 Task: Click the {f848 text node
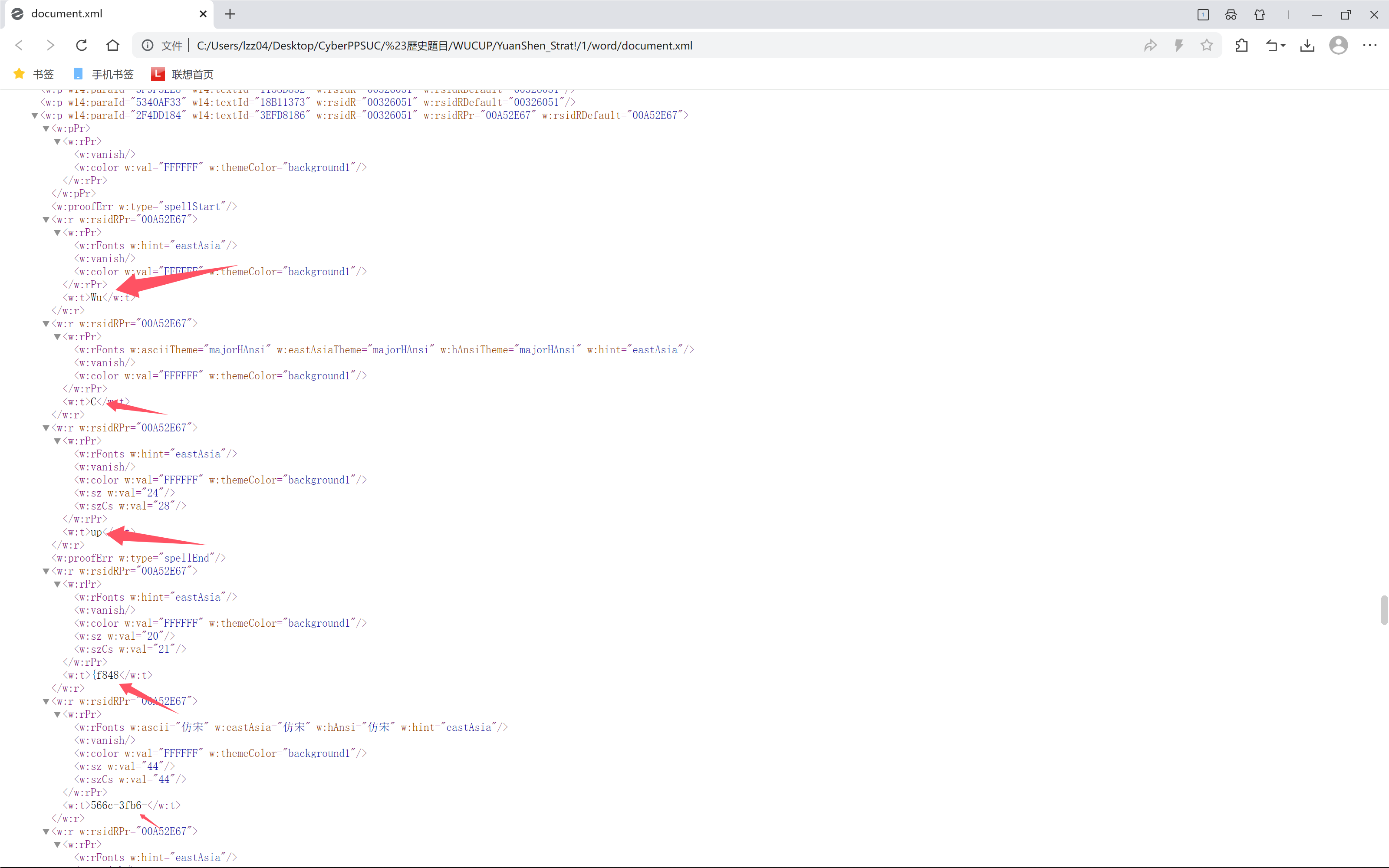pyautogui.click(x=105, y=675)
